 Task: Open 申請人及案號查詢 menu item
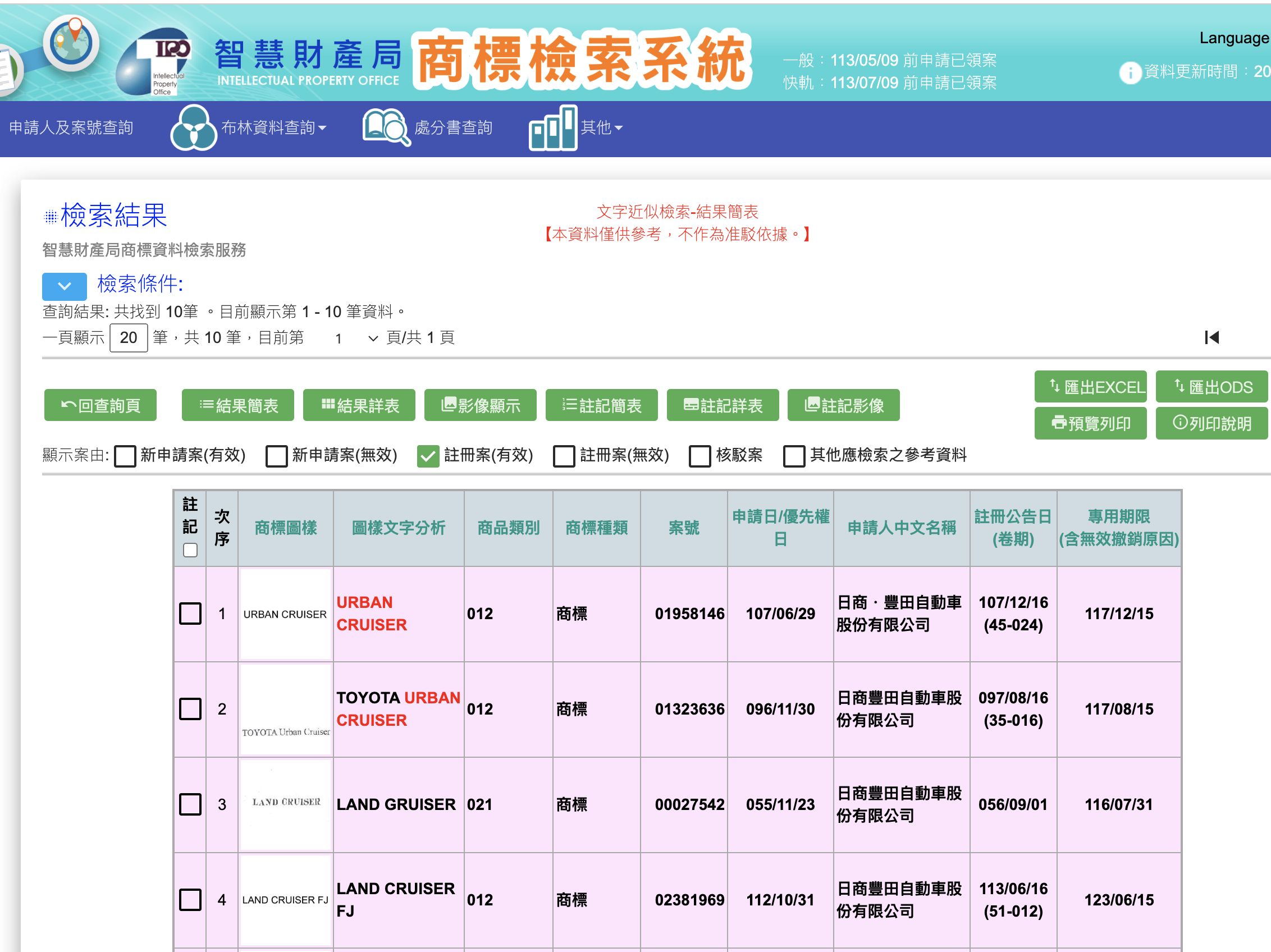point(71,127)
